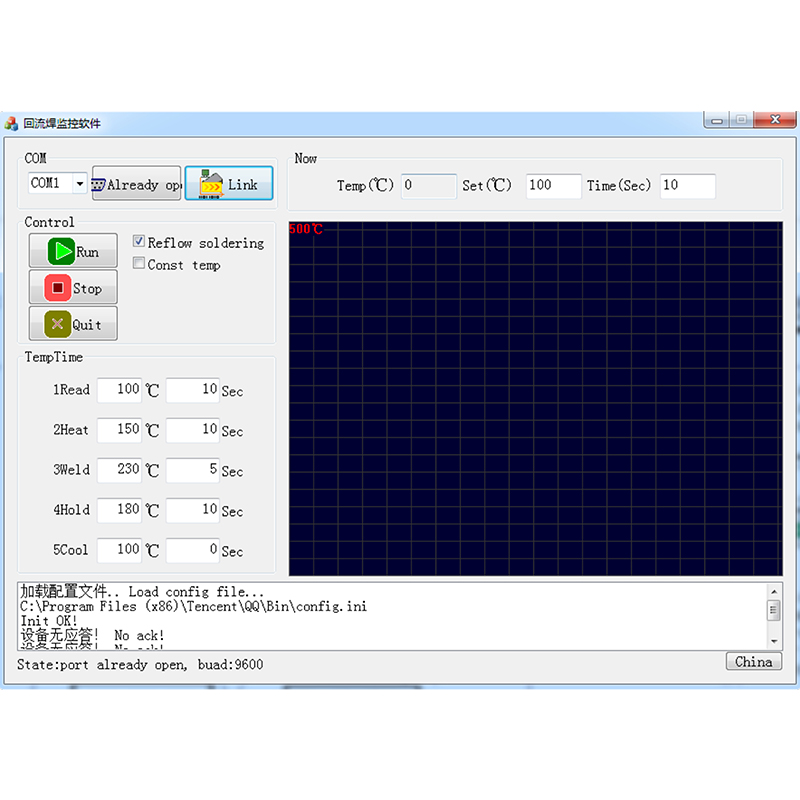The height and width of the screenshot is (800, 800).
Task: Enable the Reflow soldering checkbox
Action: 140,242
